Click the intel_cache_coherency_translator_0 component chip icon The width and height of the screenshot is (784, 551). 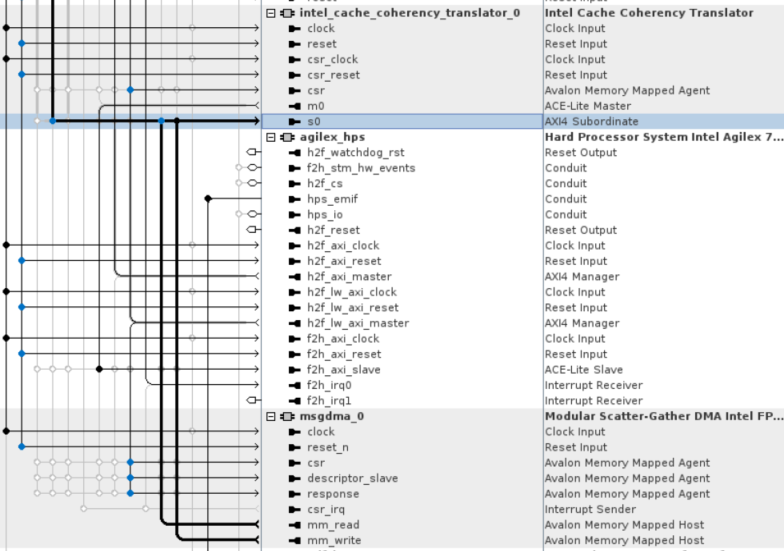pyautogui.click(x=288, y=13)
